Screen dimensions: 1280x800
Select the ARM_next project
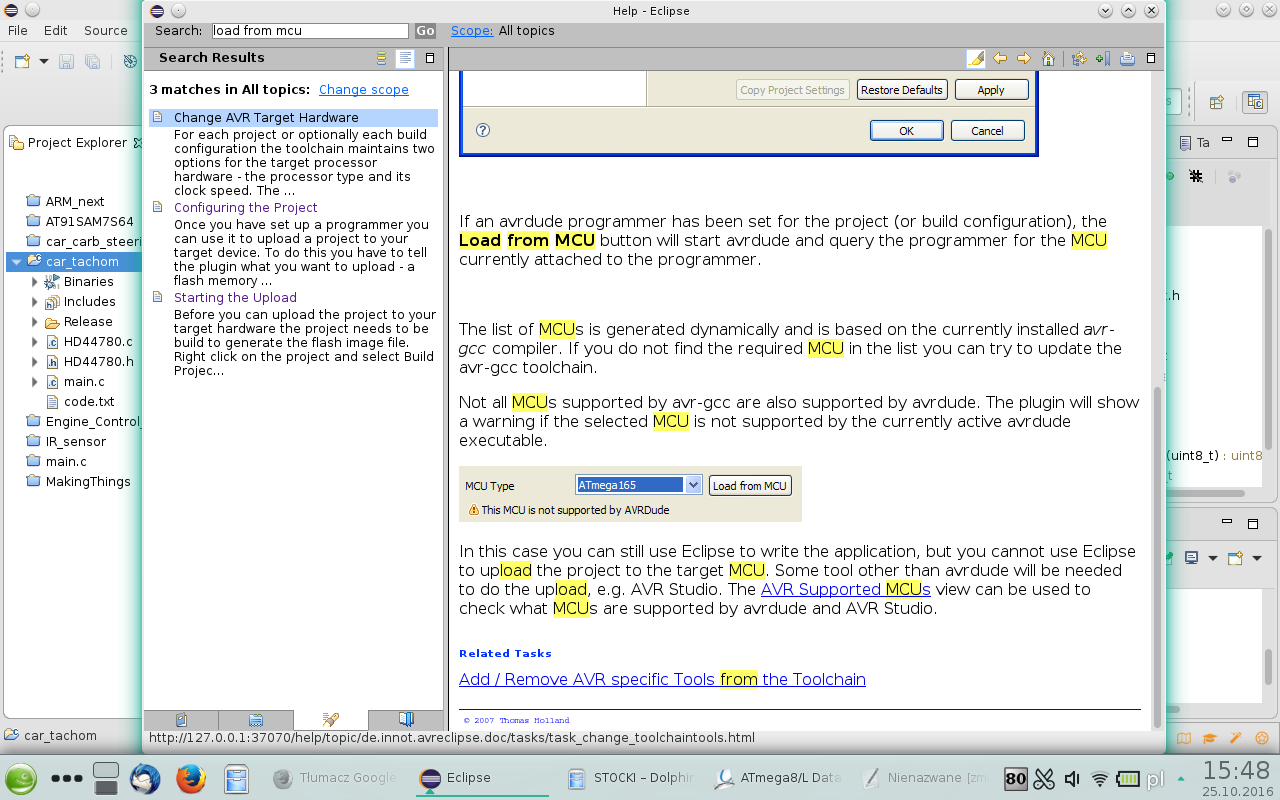click(75, 202)
